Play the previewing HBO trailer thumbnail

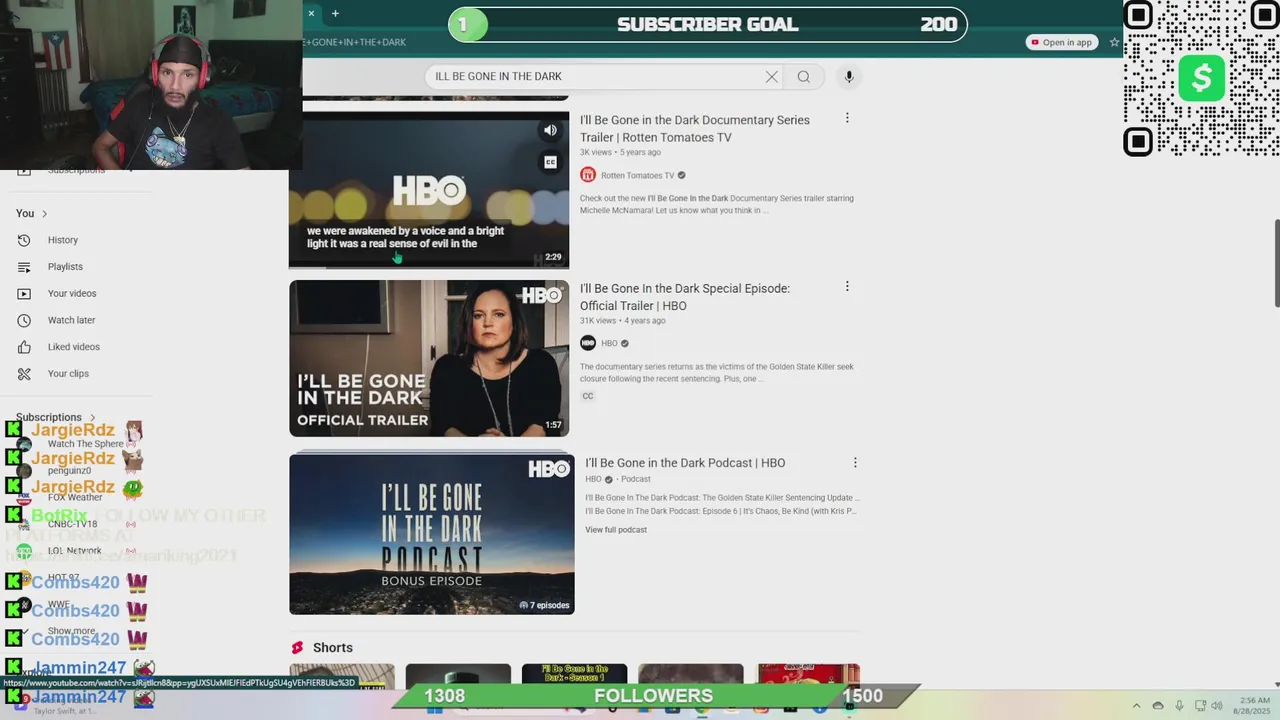click(x=429, y=190)
